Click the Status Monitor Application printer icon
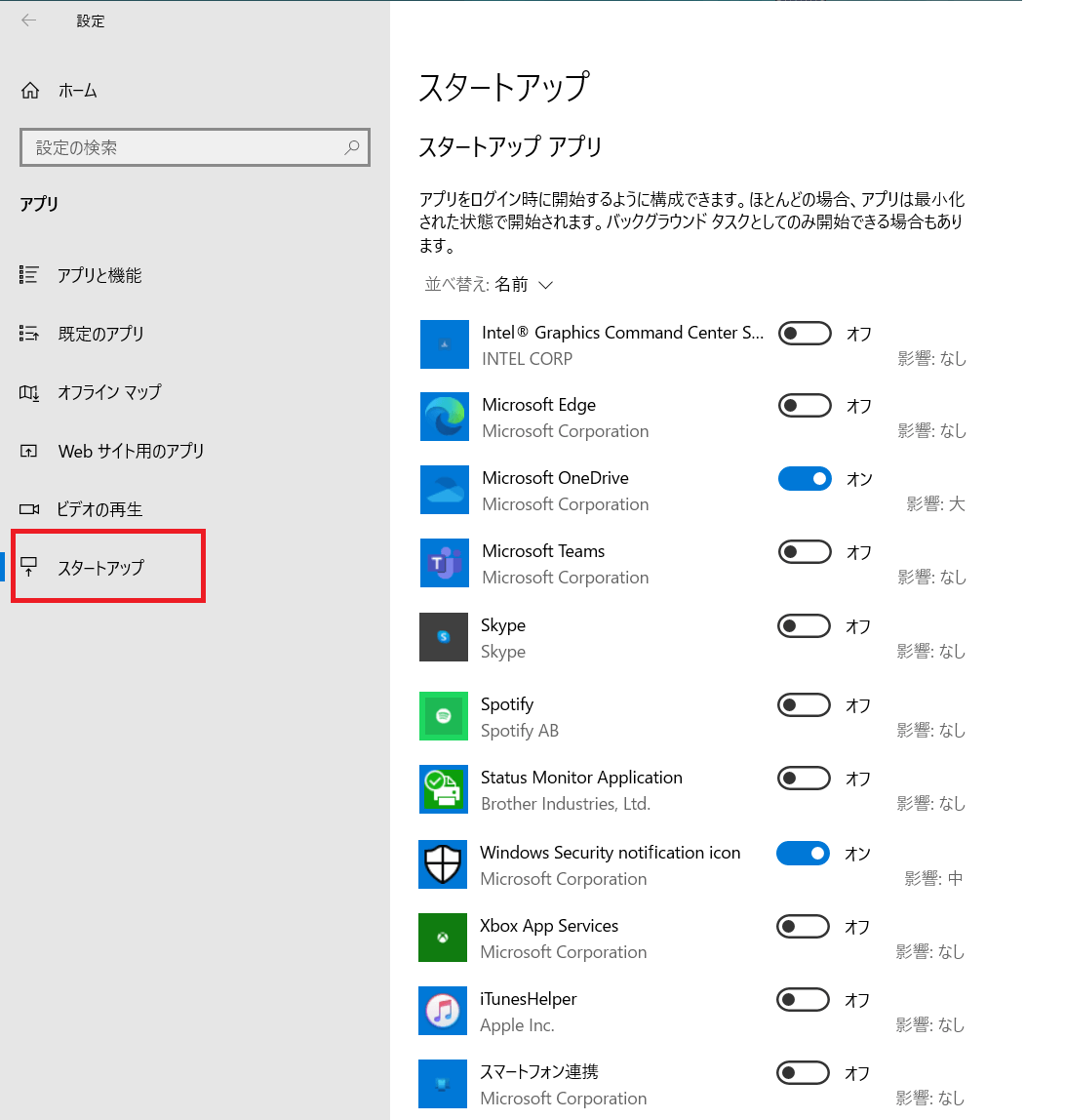The image size is (1065, 1120). (x=445, y=789)
